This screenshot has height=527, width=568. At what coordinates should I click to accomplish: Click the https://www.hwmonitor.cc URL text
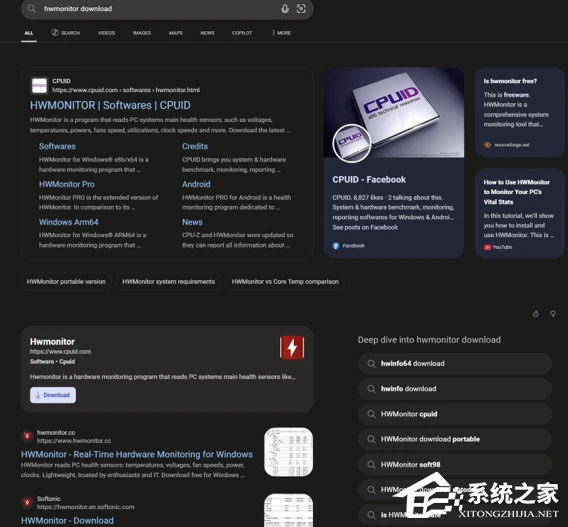pyautogui.click(x=74, y=441)
